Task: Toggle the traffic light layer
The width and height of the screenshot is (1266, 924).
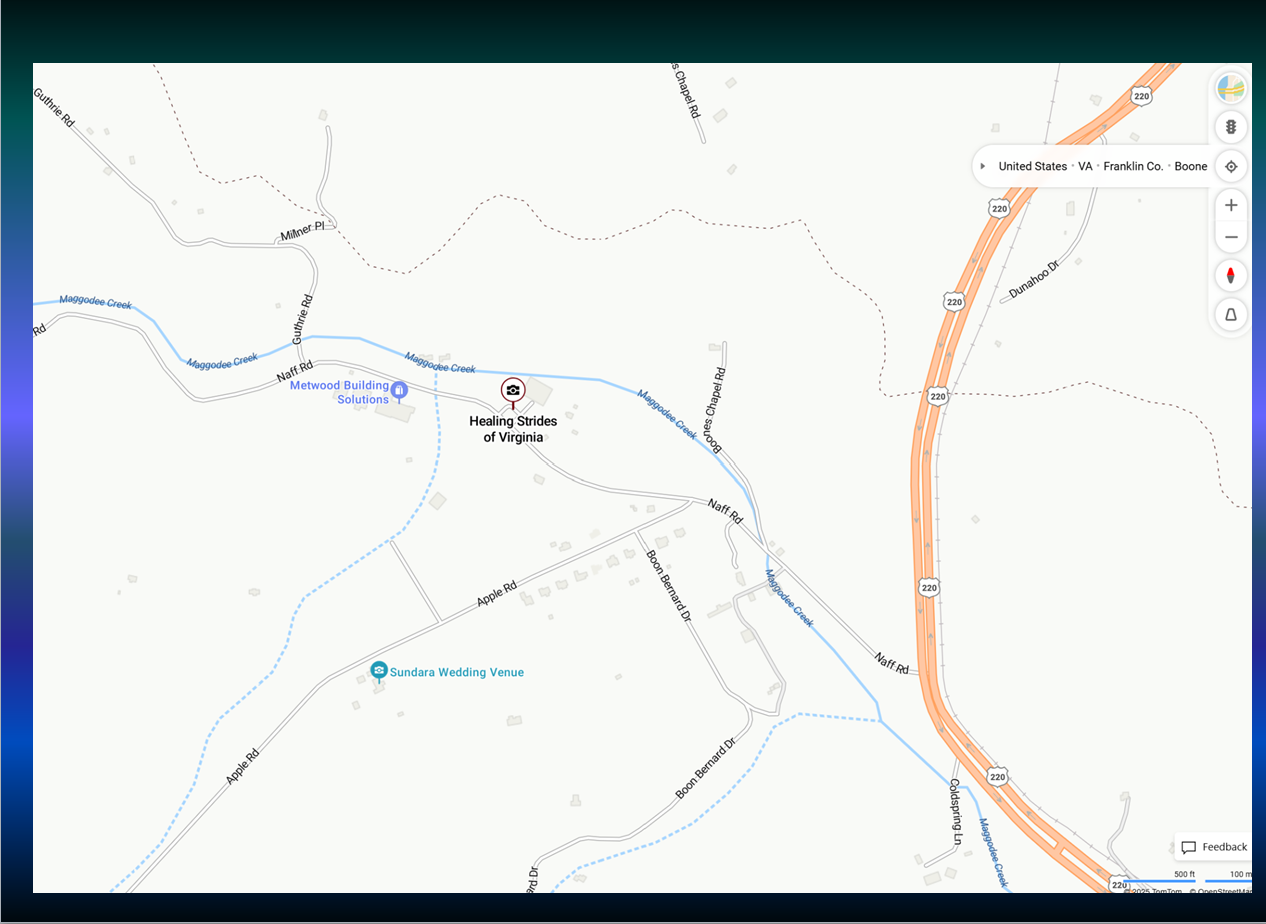Action: click(x=1231, y=127)
